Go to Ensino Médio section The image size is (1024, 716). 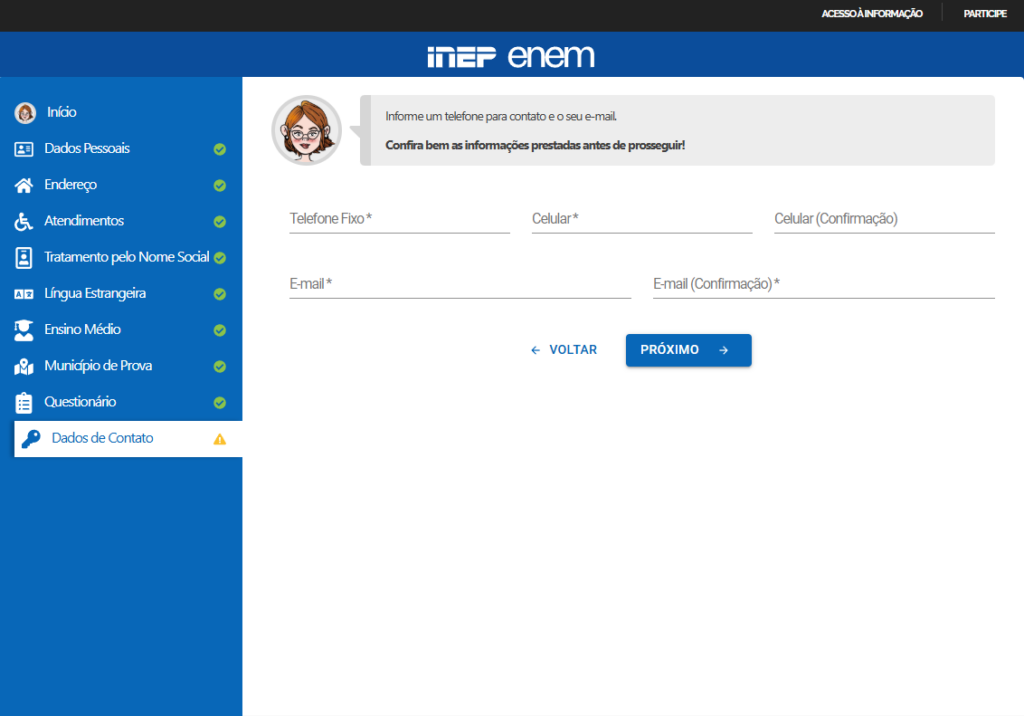pos(82,329)
